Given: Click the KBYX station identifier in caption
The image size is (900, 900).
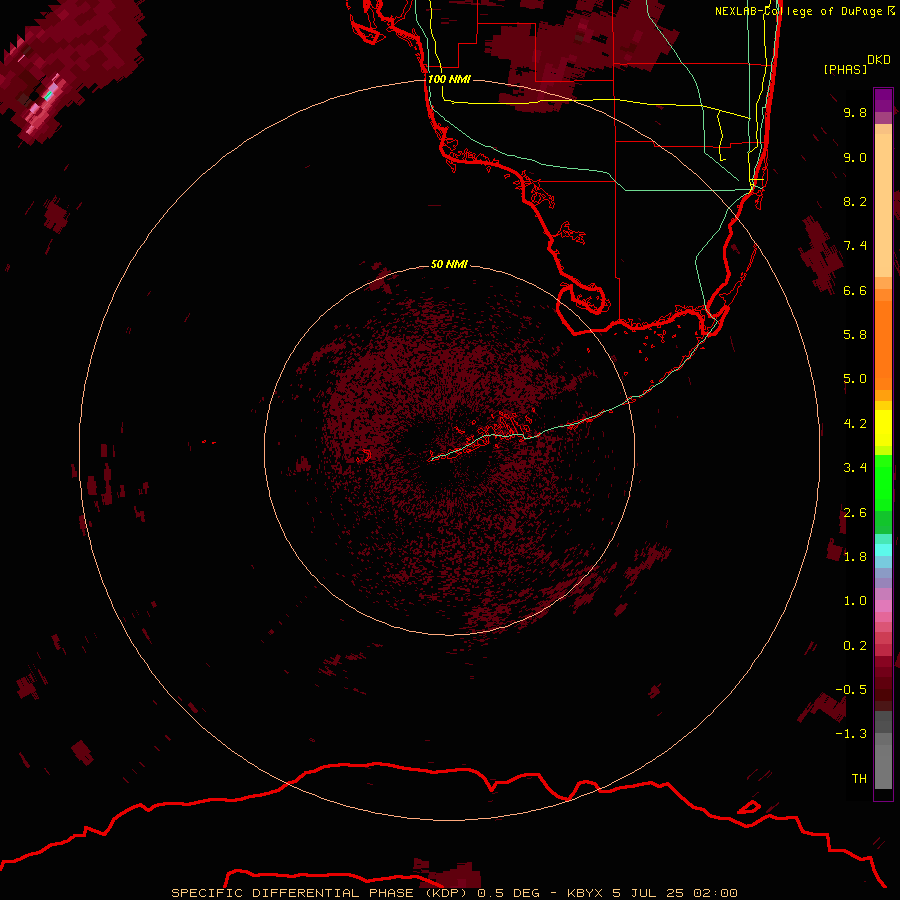Looking at the screenshot, I should click(585, 893).
